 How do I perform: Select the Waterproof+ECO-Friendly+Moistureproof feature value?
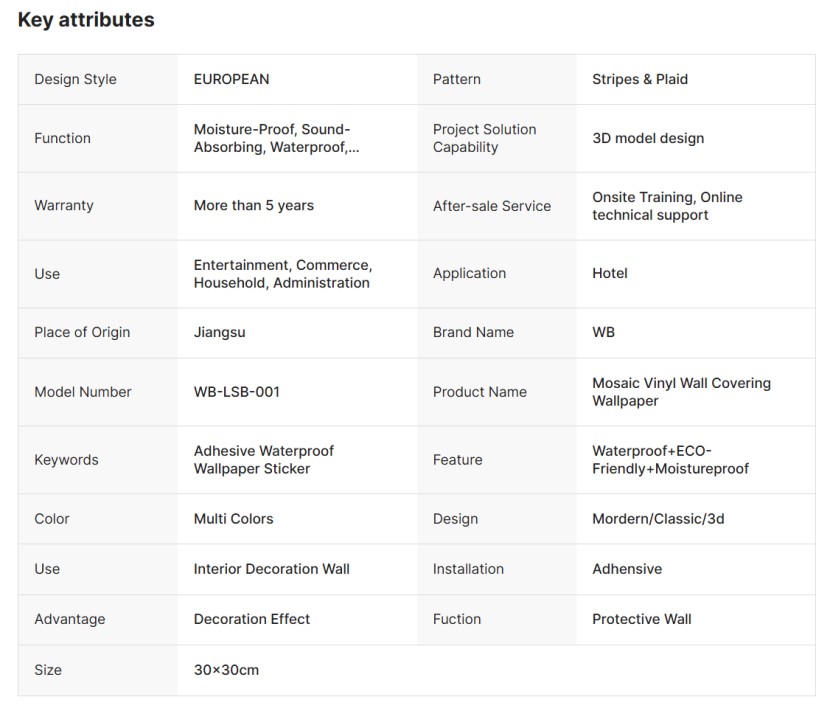click(x=670, y=460)
